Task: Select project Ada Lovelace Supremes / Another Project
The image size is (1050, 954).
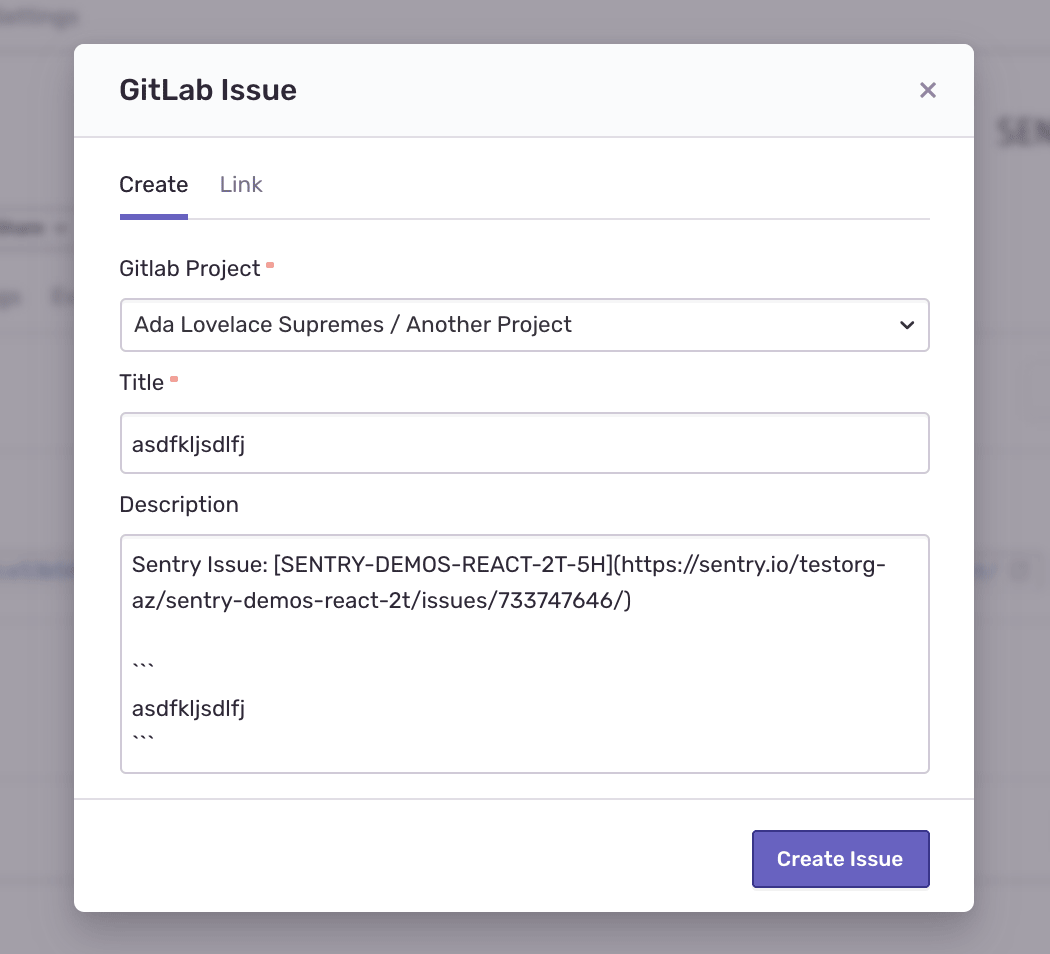Action: click(x=351, y=325)
